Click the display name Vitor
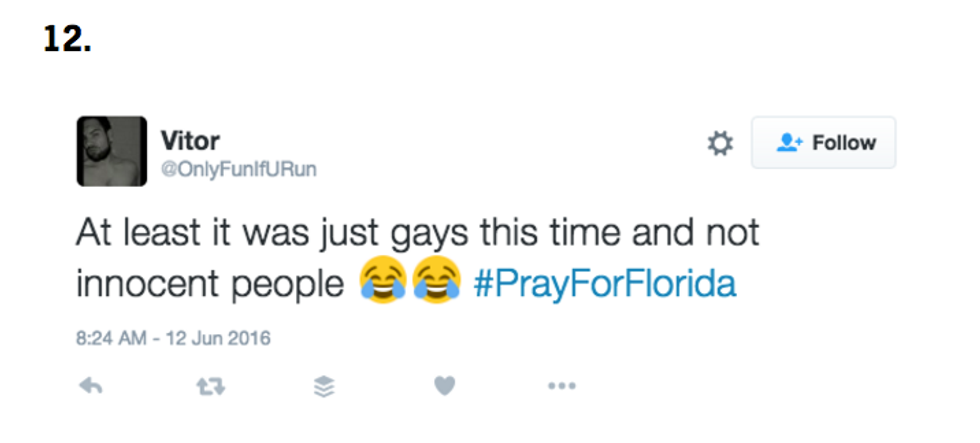Viewport: 980px width, 443px height. pyautogui.click(x=190, y=140)
